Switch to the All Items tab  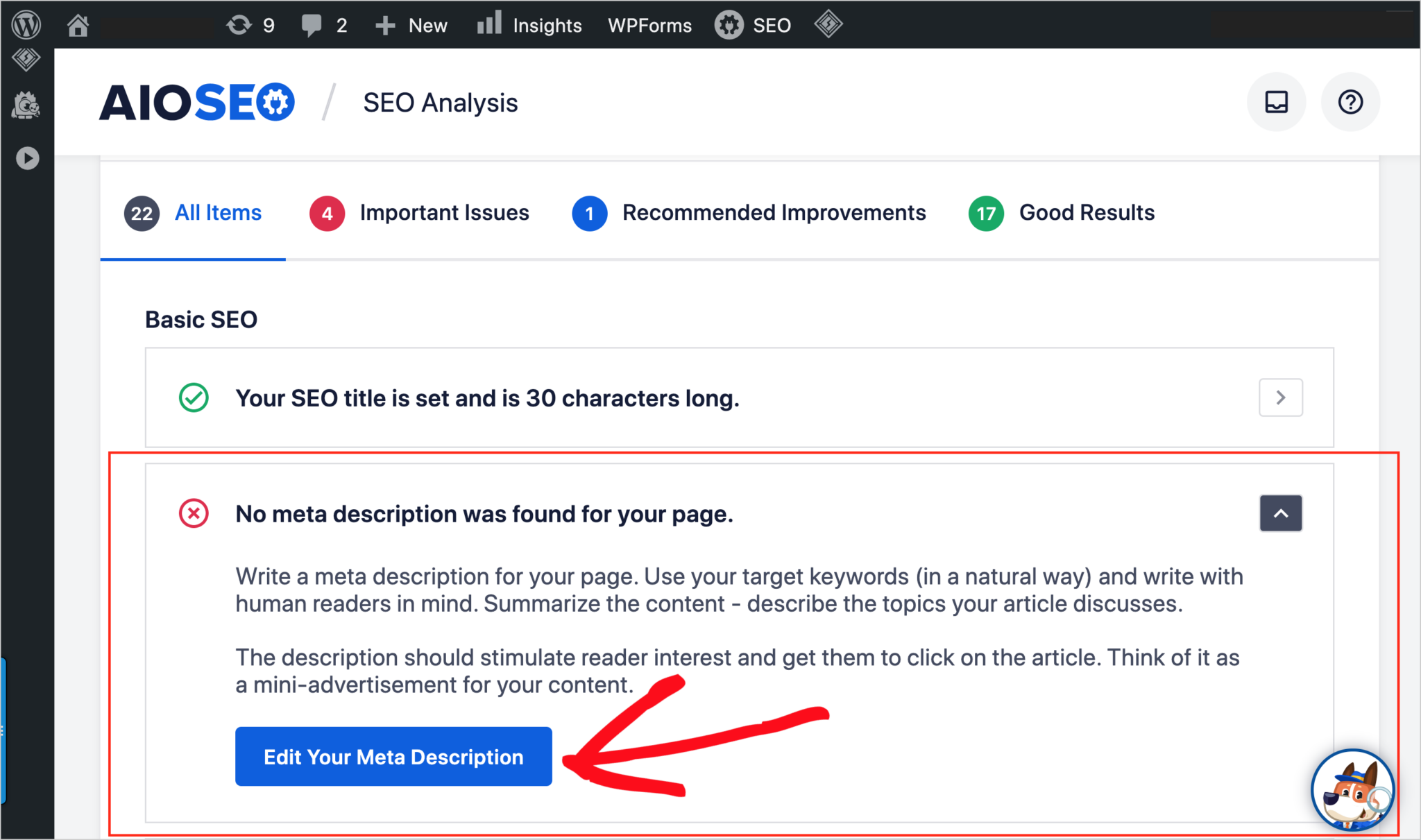(x=193, y=212)
